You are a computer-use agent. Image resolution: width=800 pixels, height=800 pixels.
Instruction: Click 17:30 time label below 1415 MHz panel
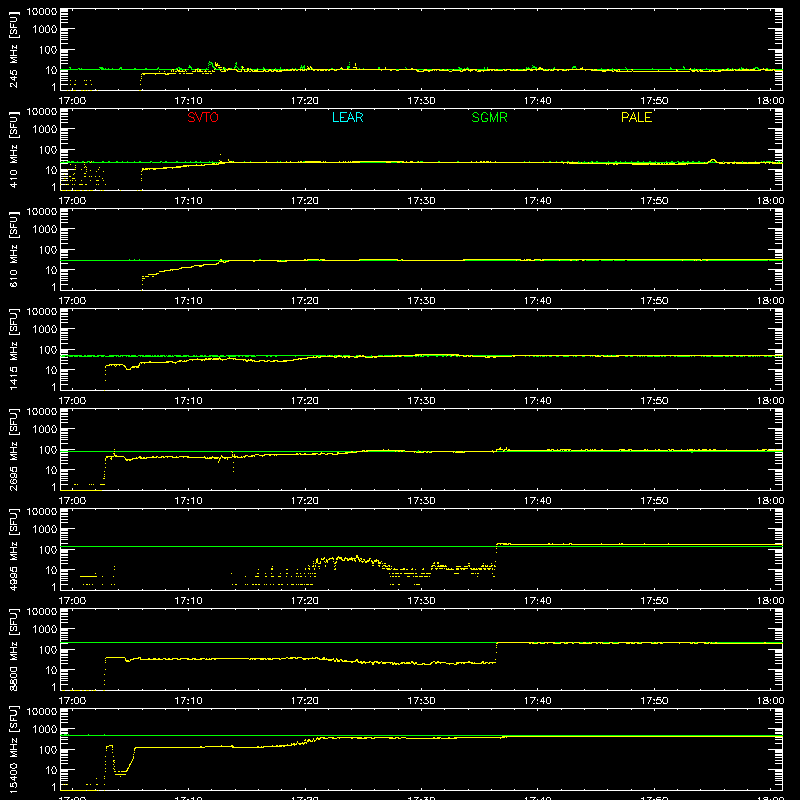tap(421, 401)
